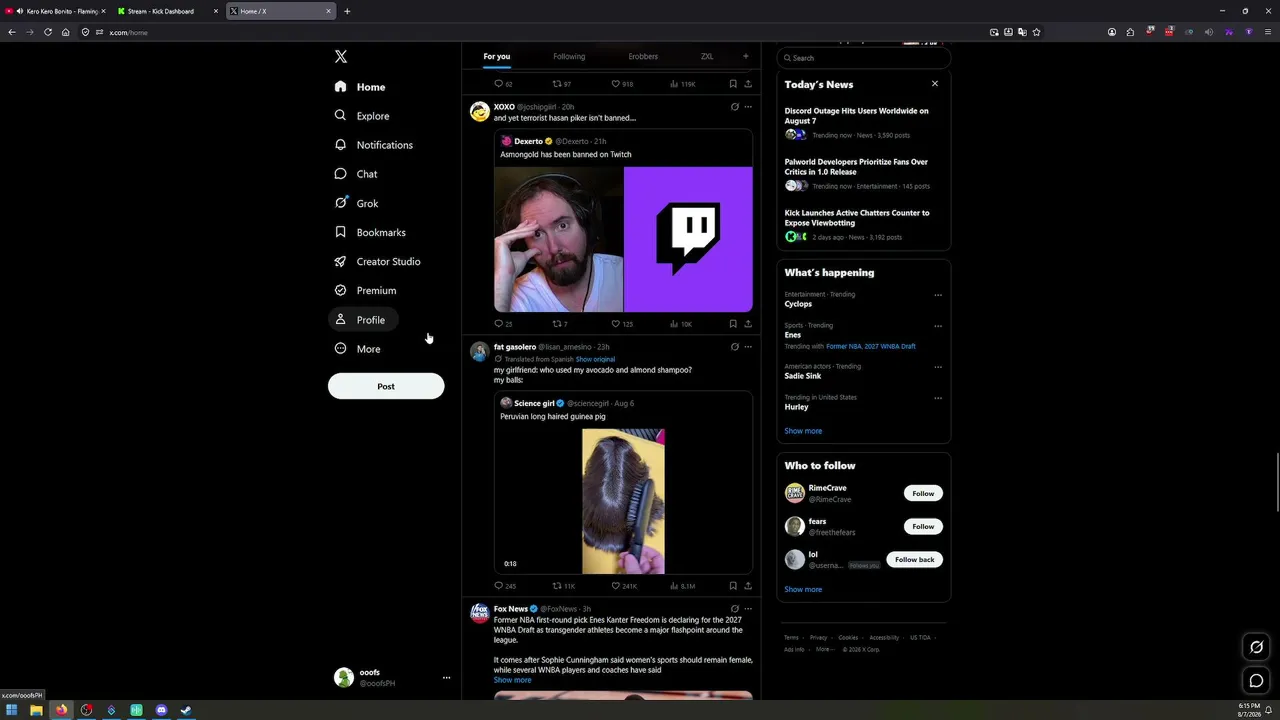Click Grok icon on Fox News post
Screen dimensions: 1280x720
[735, 609]
